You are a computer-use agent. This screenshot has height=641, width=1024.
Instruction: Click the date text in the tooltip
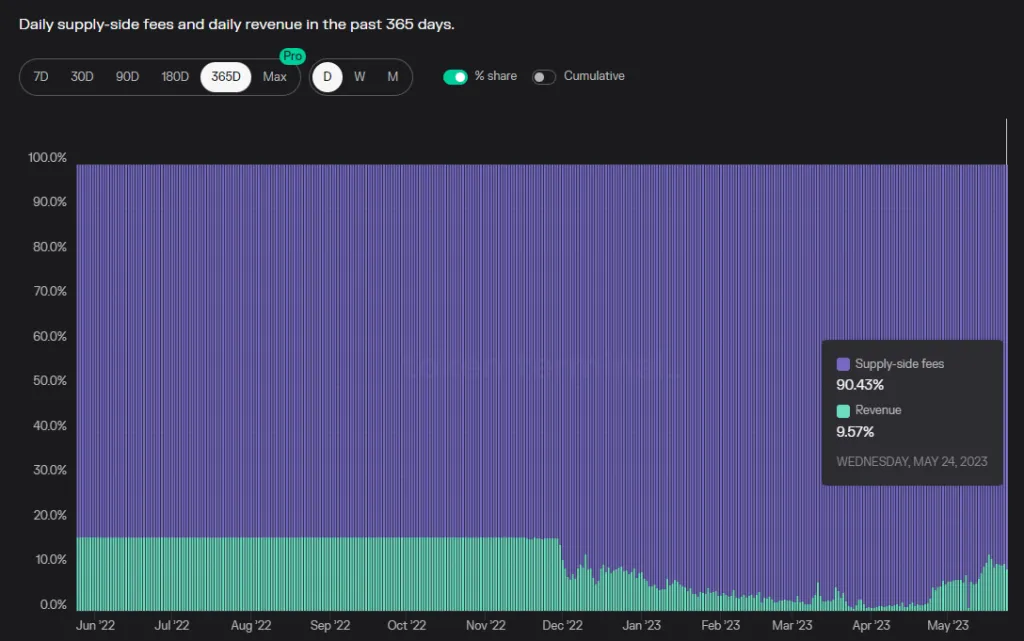coord(911,461)
